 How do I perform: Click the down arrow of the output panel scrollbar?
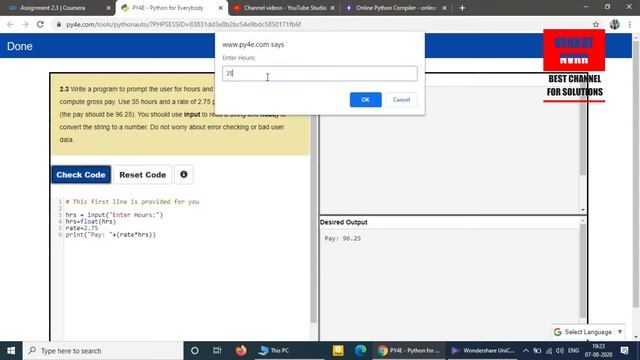point(582,210)
